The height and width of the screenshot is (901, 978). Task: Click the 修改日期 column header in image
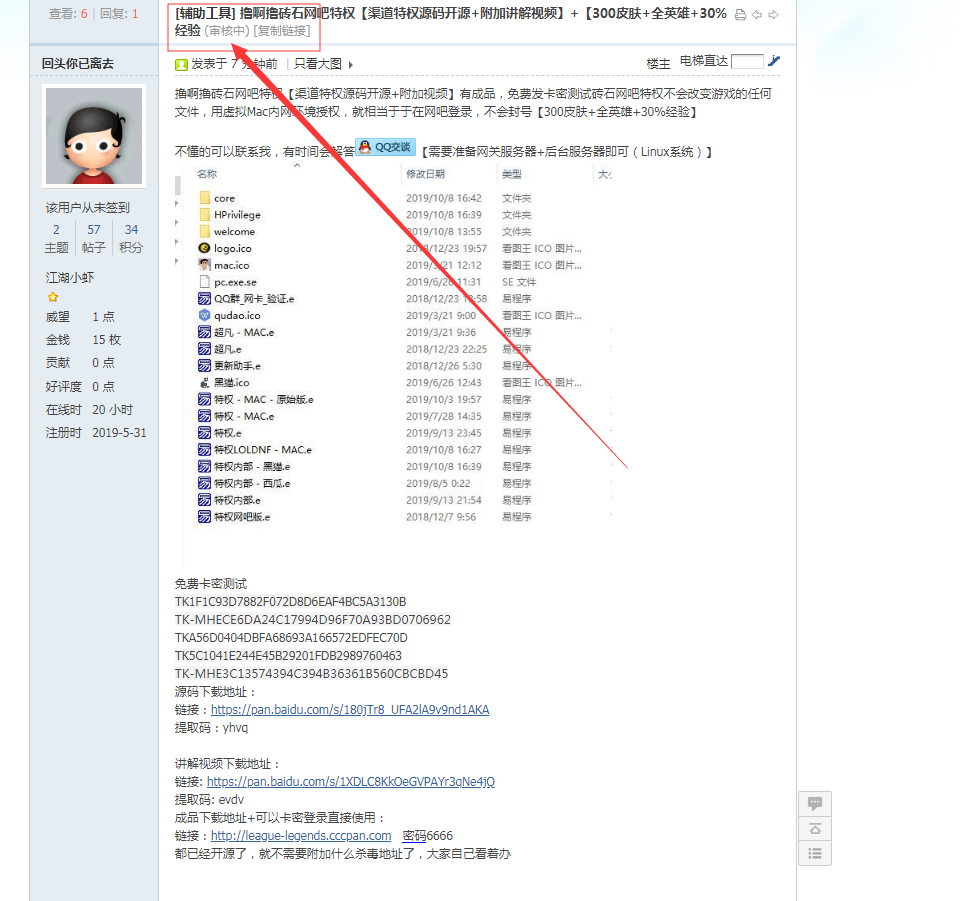[x=425, y=174]
